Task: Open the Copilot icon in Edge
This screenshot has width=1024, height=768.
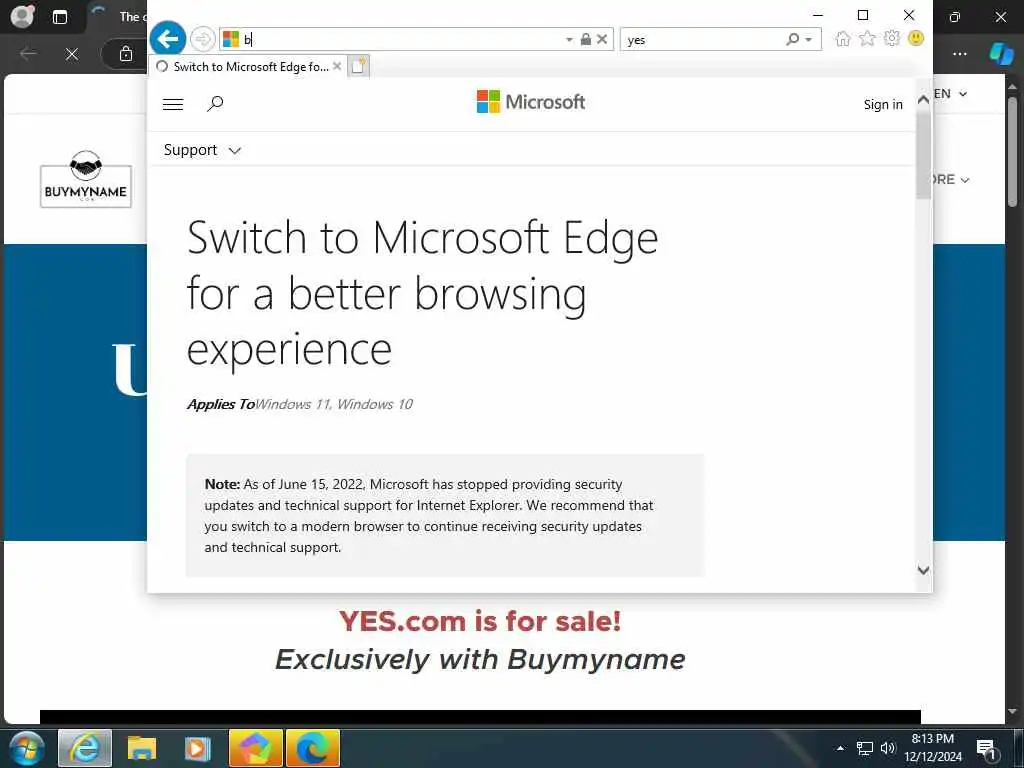Action: click(1001, 54)
